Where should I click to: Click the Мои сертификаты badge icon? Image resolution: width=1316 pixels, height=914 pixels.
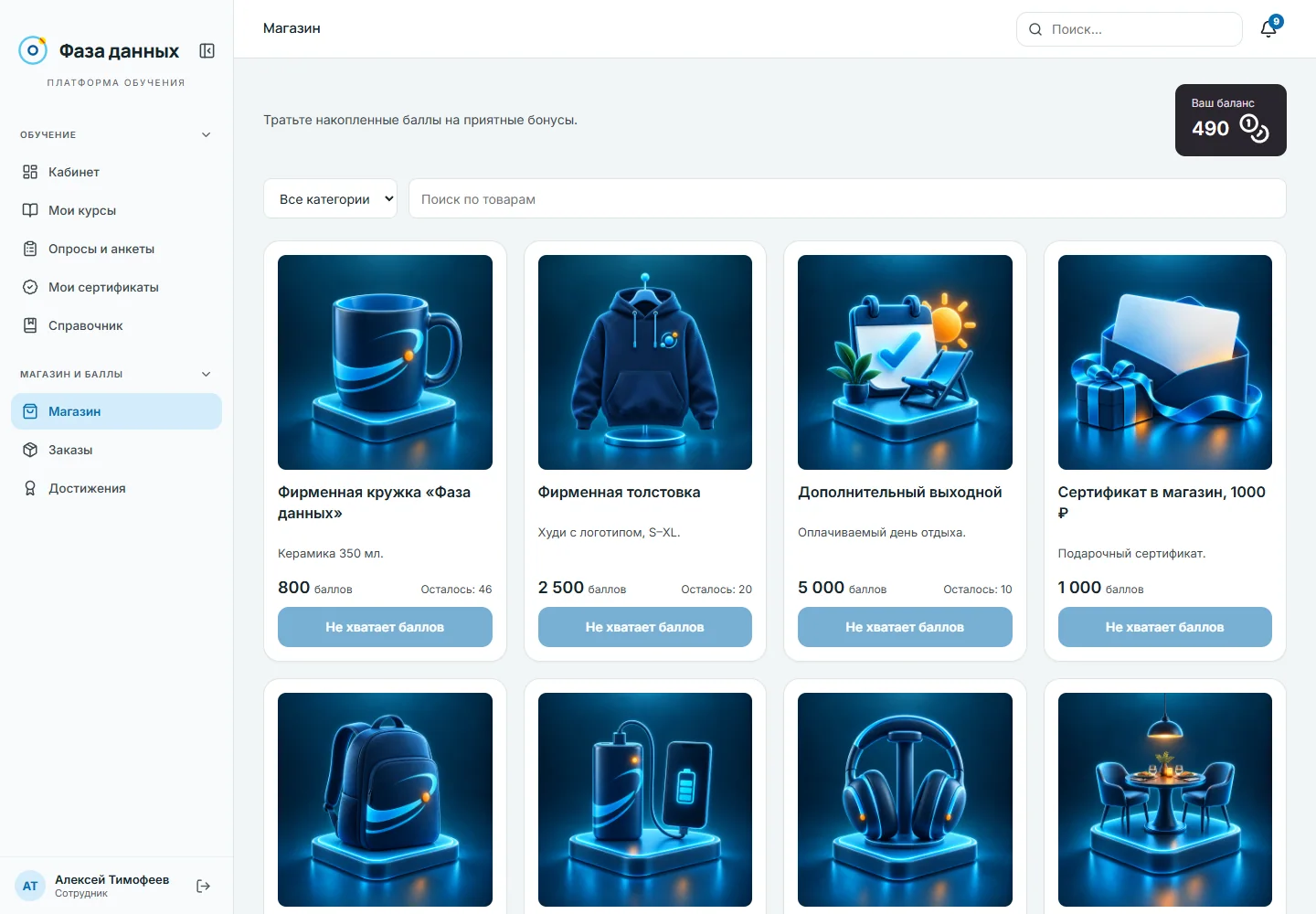pyautogui.click(x=30, y=287)
